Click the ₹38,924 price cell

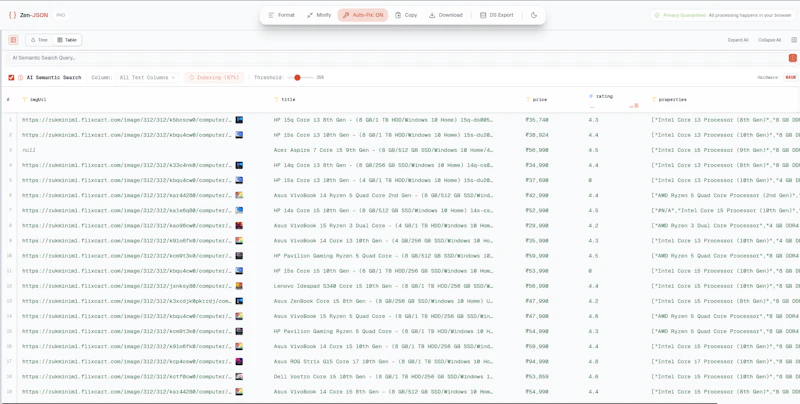[x=537, y=135]
